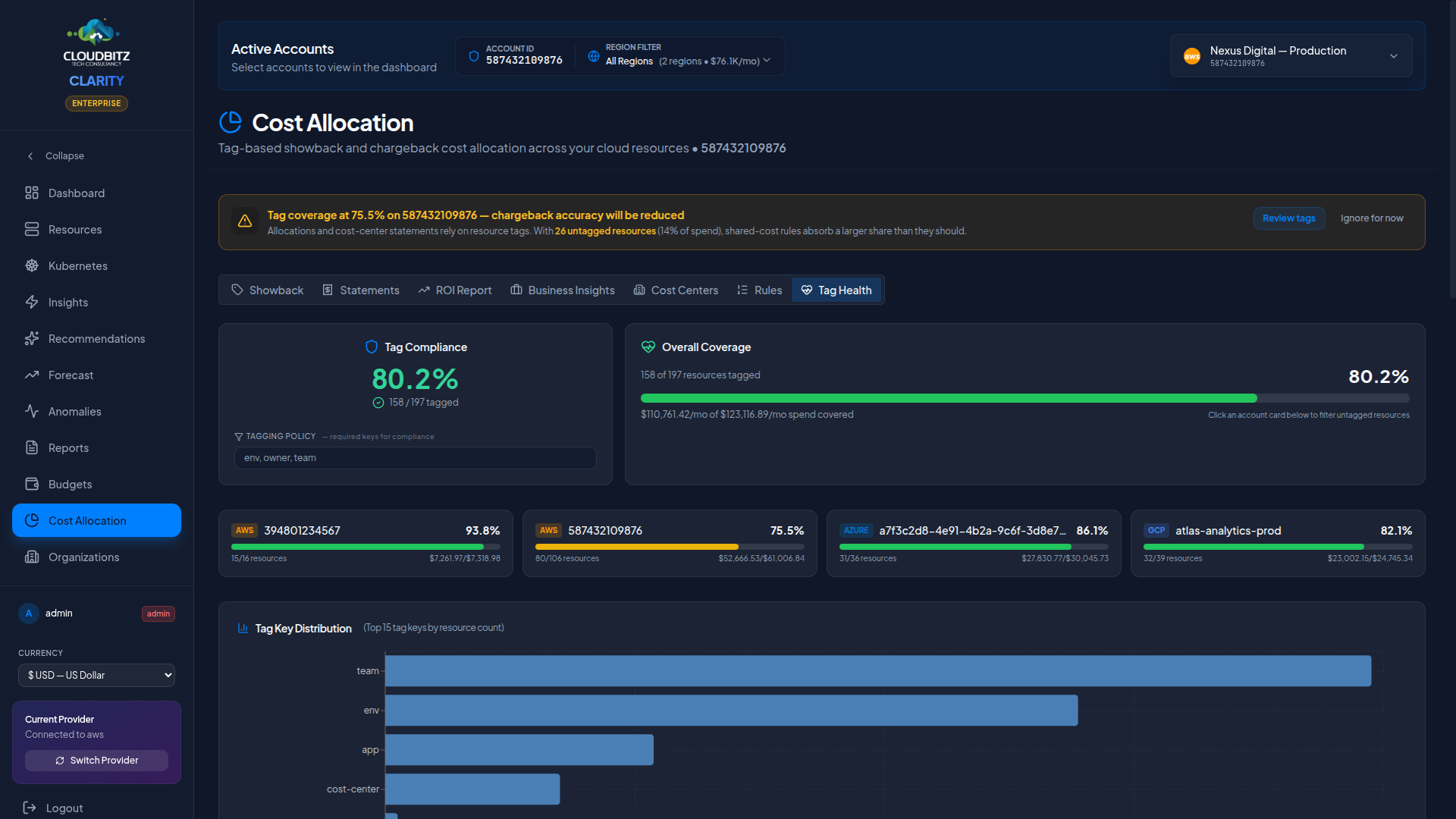The width and height of the screenshot is (1456, 819).
Task: Click the Overall Coverage heart icon
Action: pyautogui.click(x=648, y=347)
